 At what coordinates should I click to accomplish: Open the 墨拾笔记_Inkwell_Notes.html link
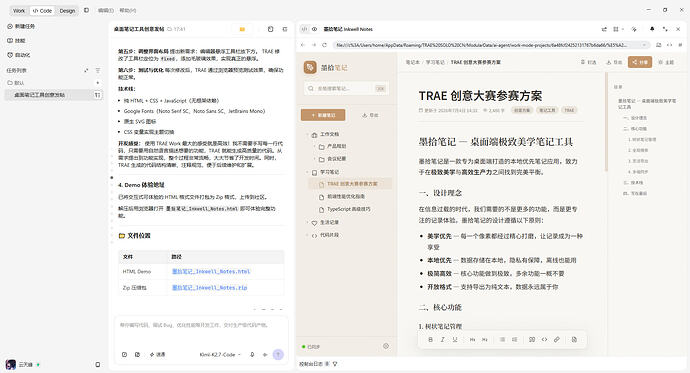pos(211,271)
